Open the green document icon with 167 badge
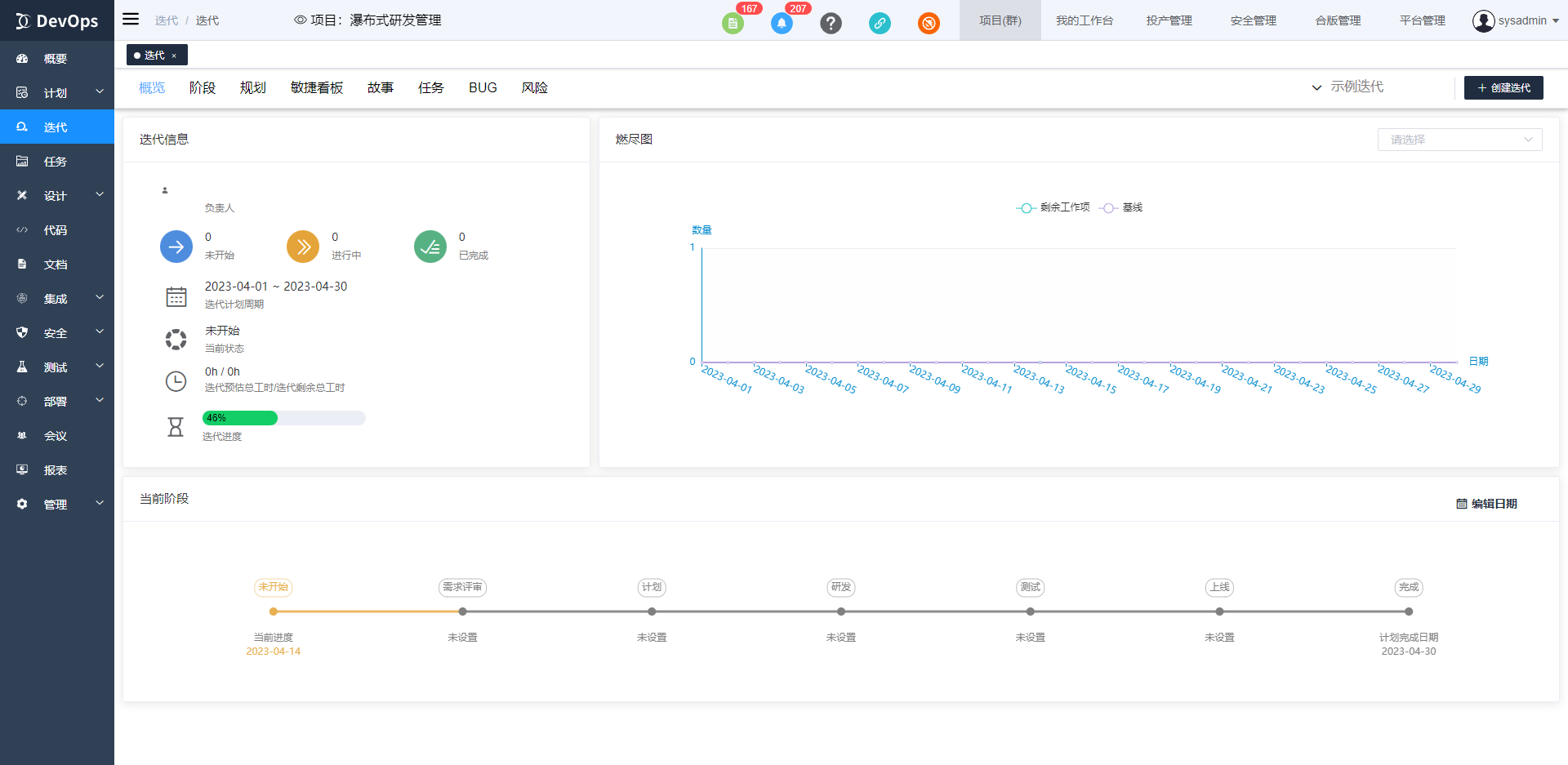The image size is (1568, 765). click(733, 24)
